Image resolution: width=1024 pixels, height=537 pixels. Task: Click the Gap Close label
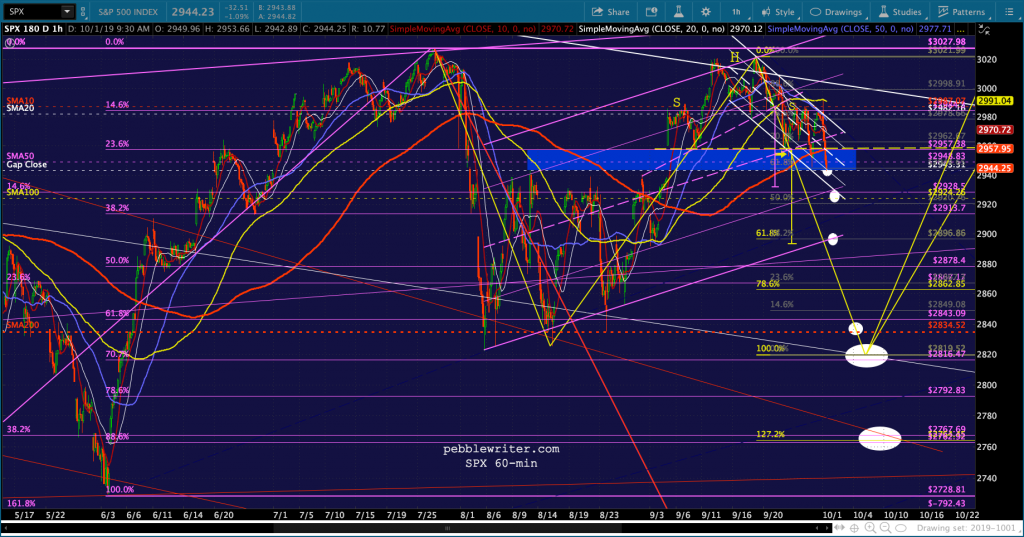tap(27, 165)
